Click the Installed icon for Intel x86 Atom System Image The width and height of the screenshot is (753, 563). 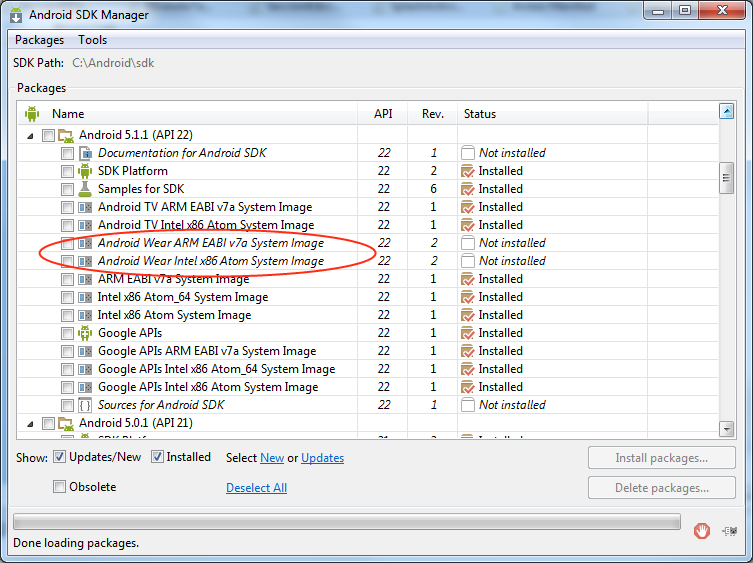pyautogui.click(x=467, y=316)
